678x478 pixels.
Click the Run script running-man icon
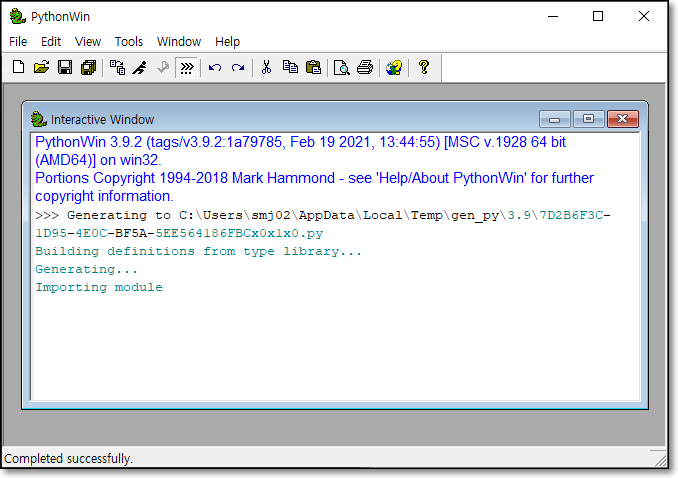pyautogui.click(x=140, y=67)
